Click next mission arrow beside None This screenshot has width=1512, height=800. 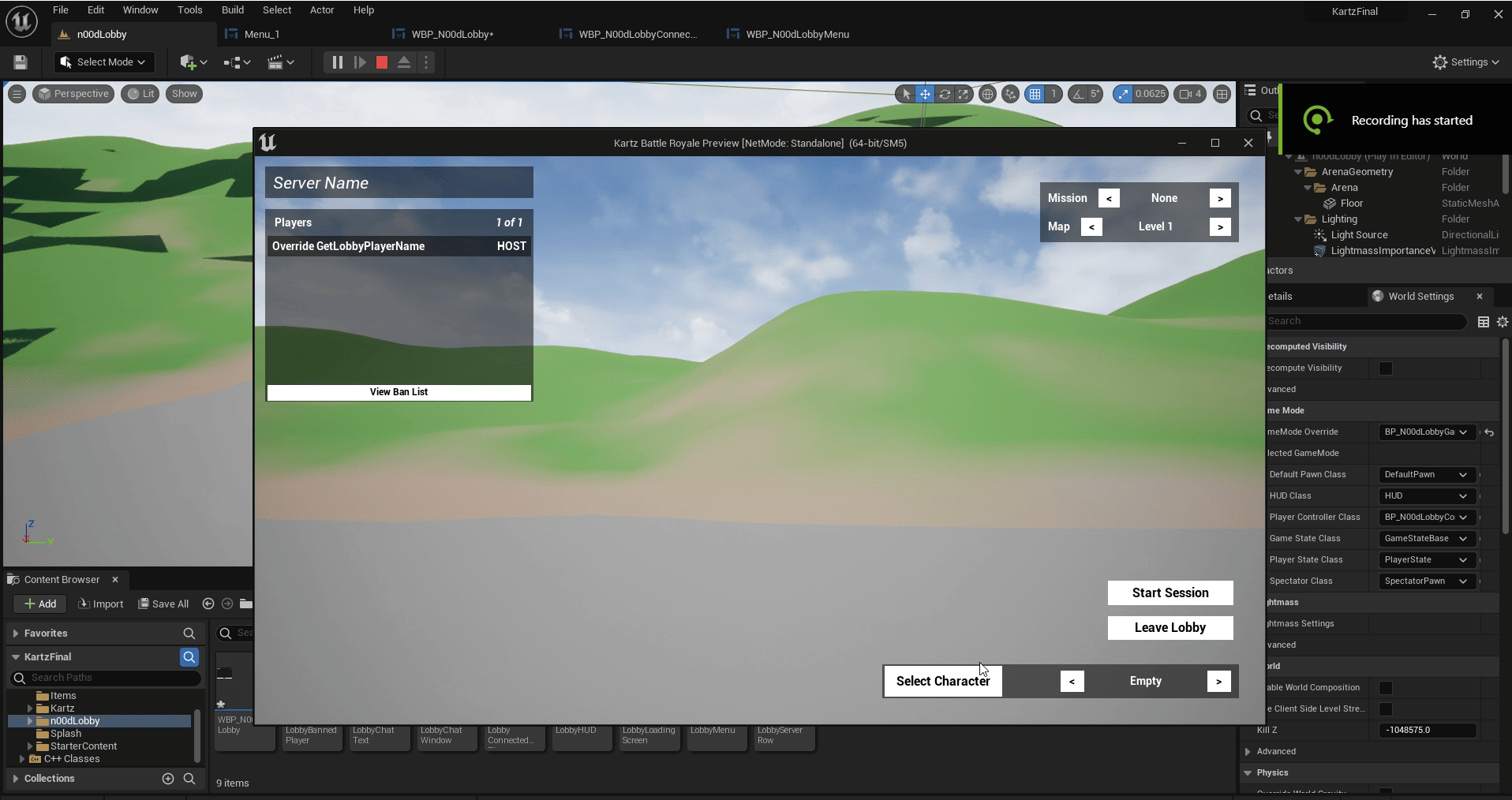(x=1220, y=199)
